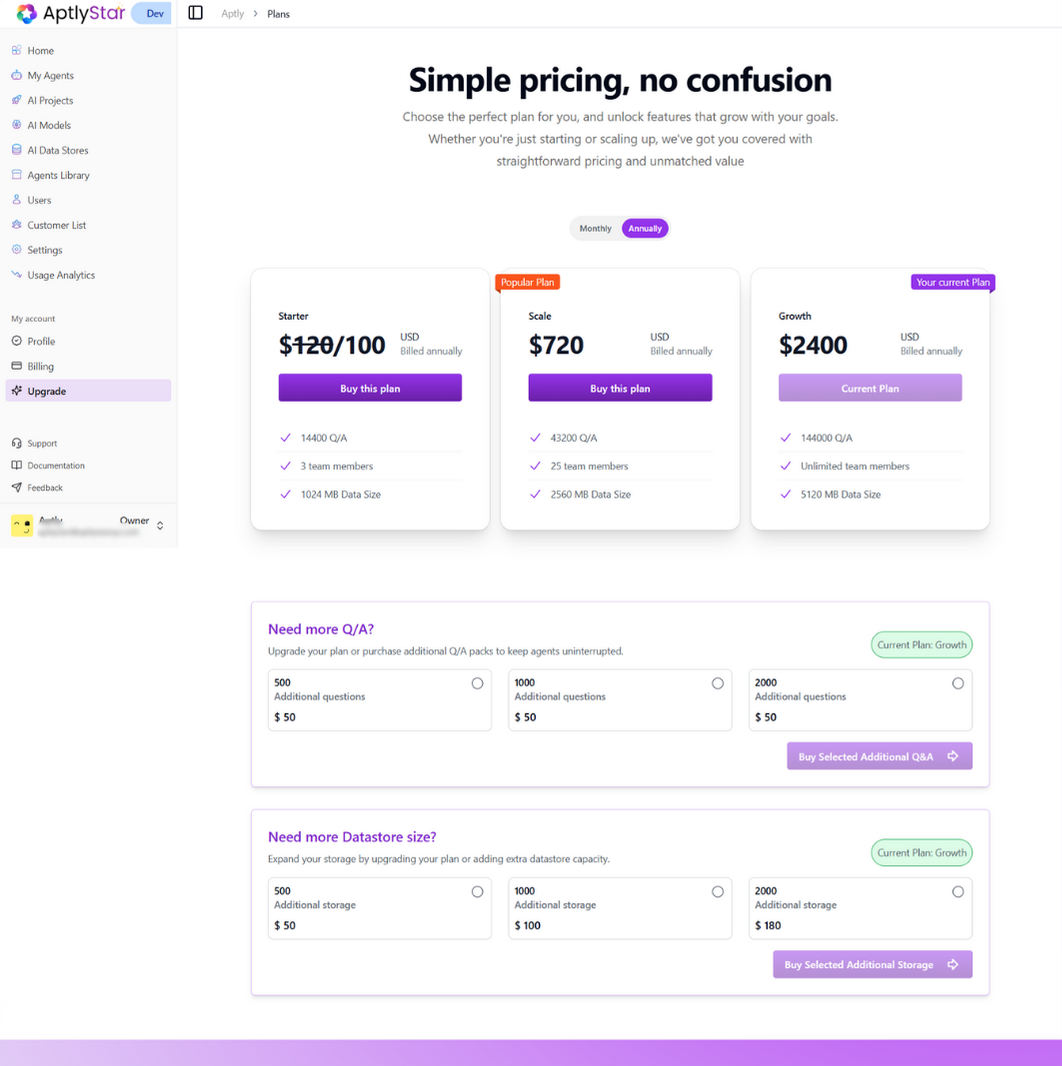Click the AI Data Stores database icon
Viewport: 1062px width, 1066px height.
(16, 150)
